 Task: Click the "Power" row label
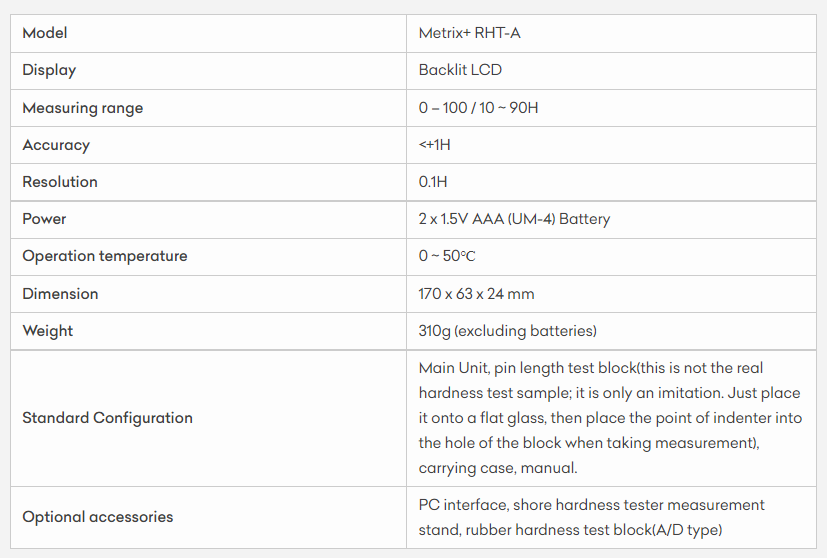pyautogui.click(x=44, y=219)
